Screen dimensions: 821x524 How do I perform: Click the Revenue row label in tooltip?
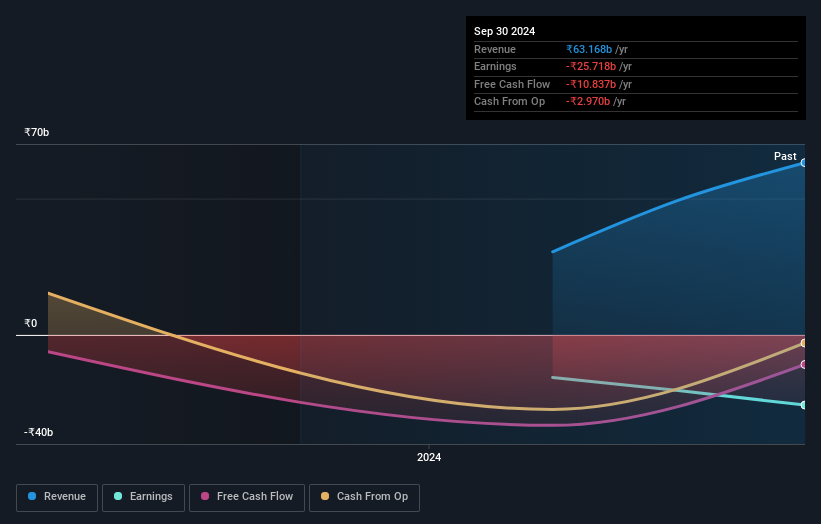[495, 49]
